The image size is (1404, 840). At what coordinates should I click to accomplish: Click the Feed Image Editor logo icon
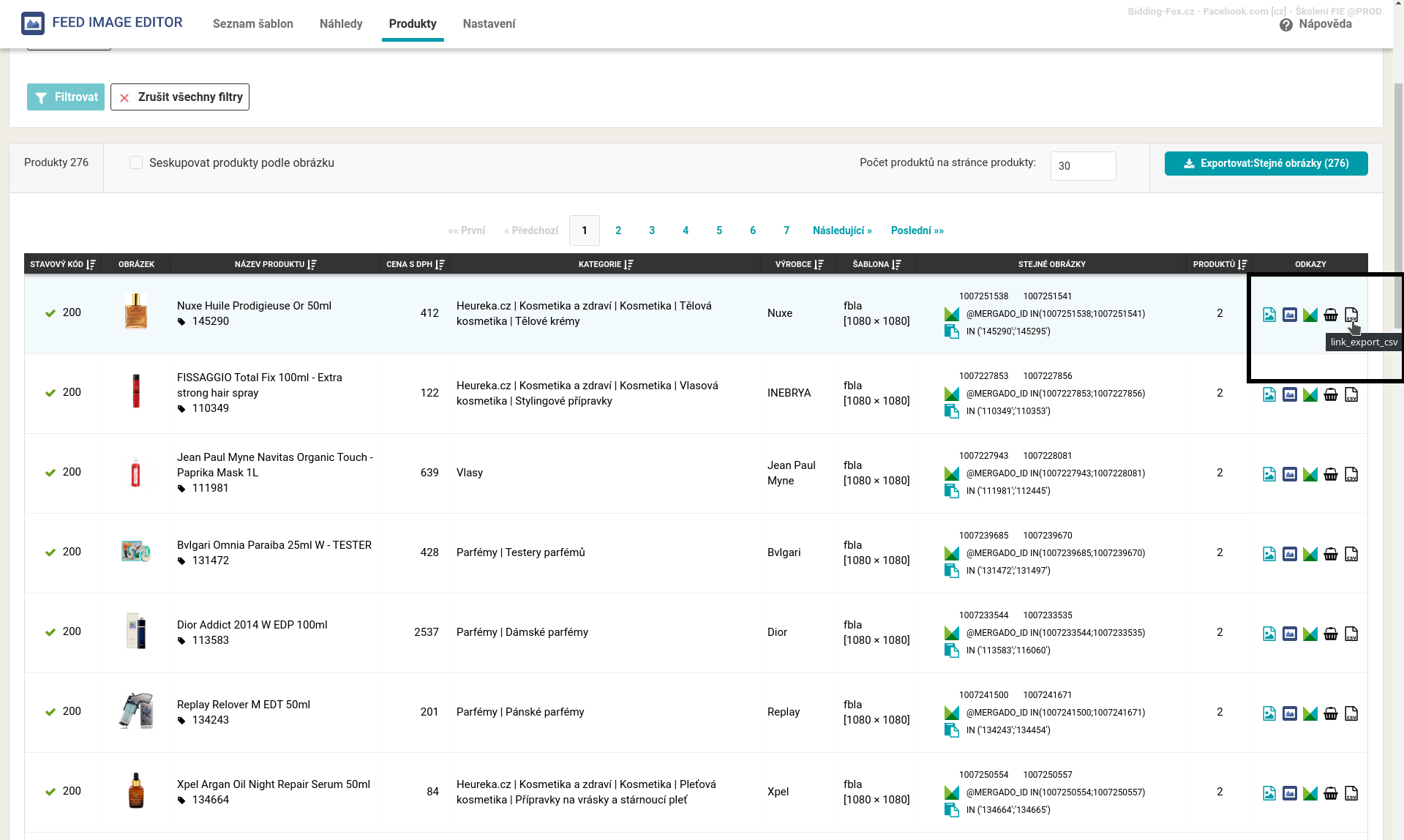tap(33, 23)
